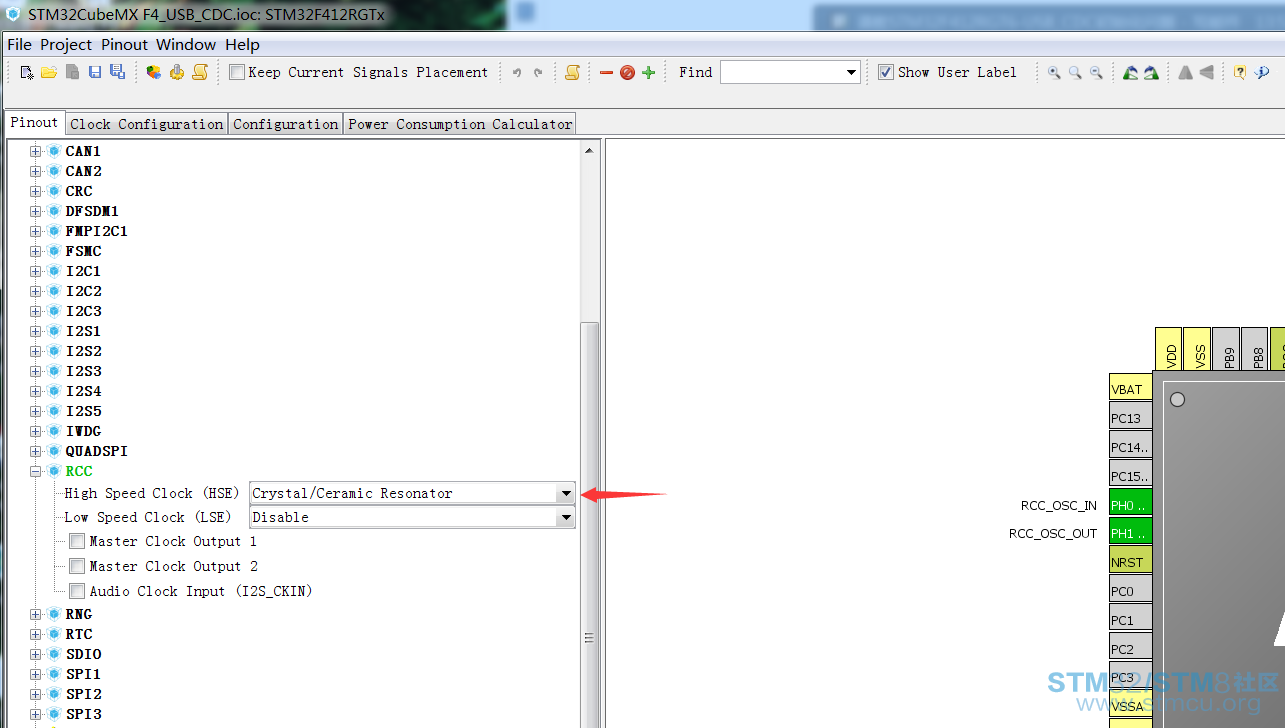Image resolution: width=1285 pixels, height=728 pixels.
Task: Uncheck the Show User Label checkbox
Action: (885, 72)
